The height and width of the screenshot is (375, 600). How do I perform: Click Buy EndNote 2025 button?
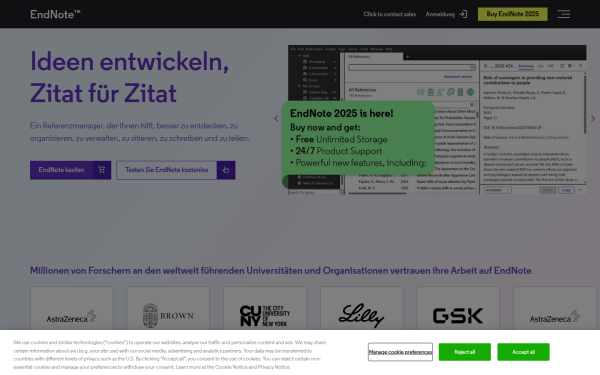click(x=512, y=14)
